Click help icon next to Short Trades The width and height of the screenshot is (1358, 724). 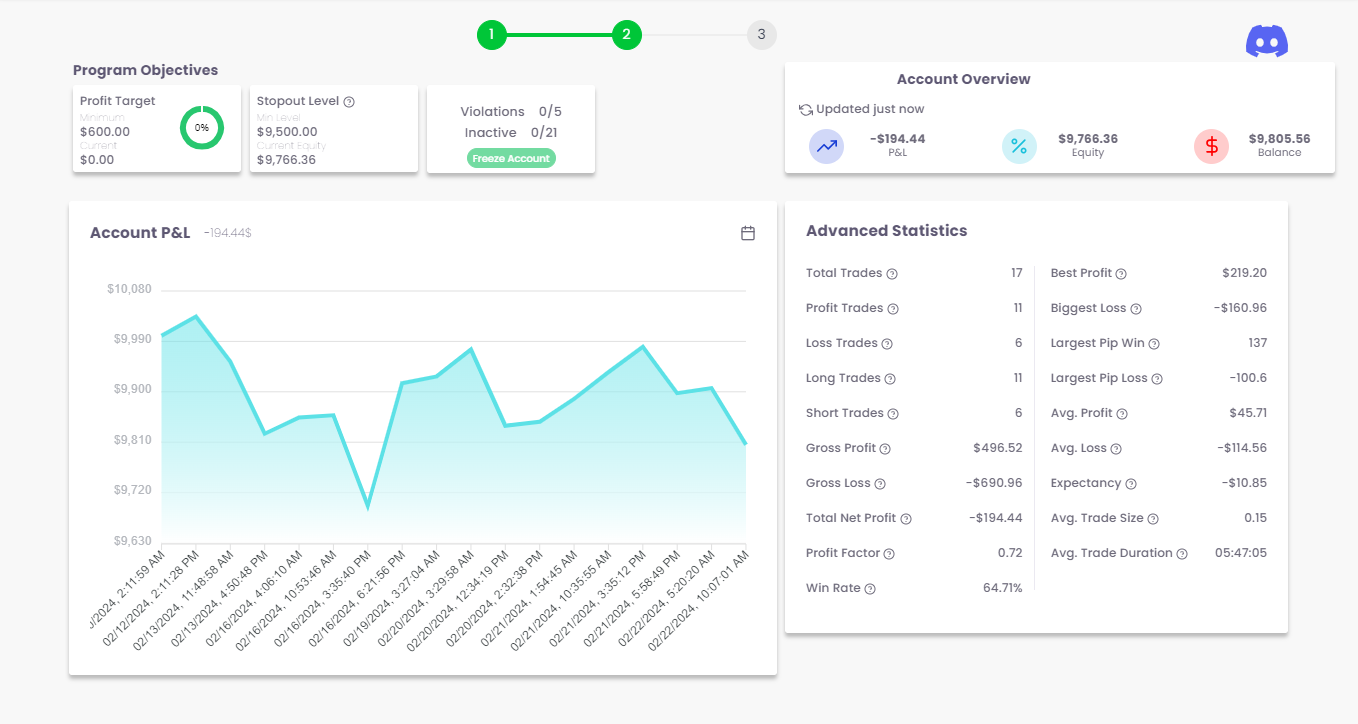[x=893, y=414]
